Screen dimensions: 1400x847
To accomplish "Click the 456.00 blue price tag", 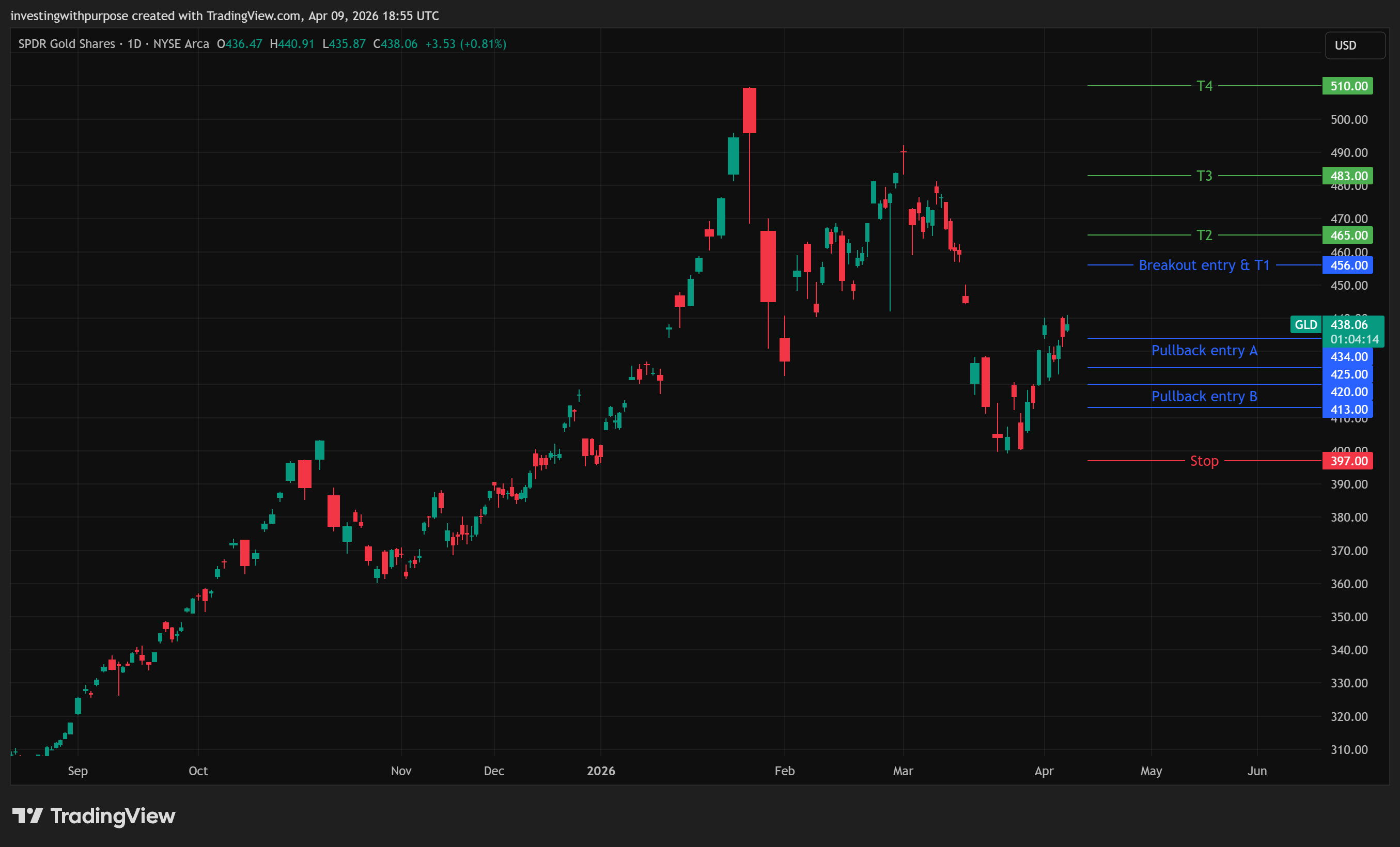I will coord(1347,265).
